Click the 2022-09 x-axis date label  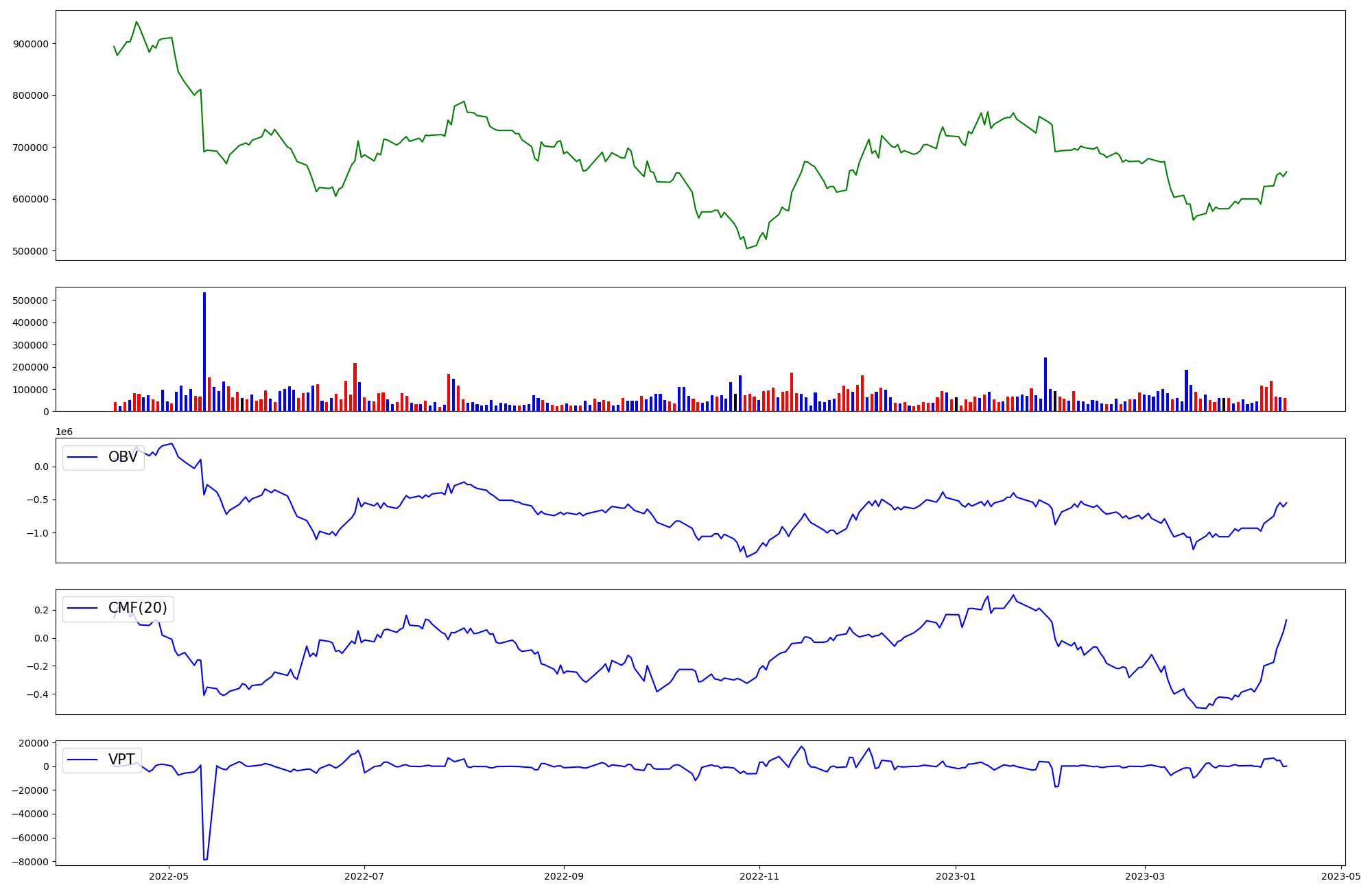[564, 876]
